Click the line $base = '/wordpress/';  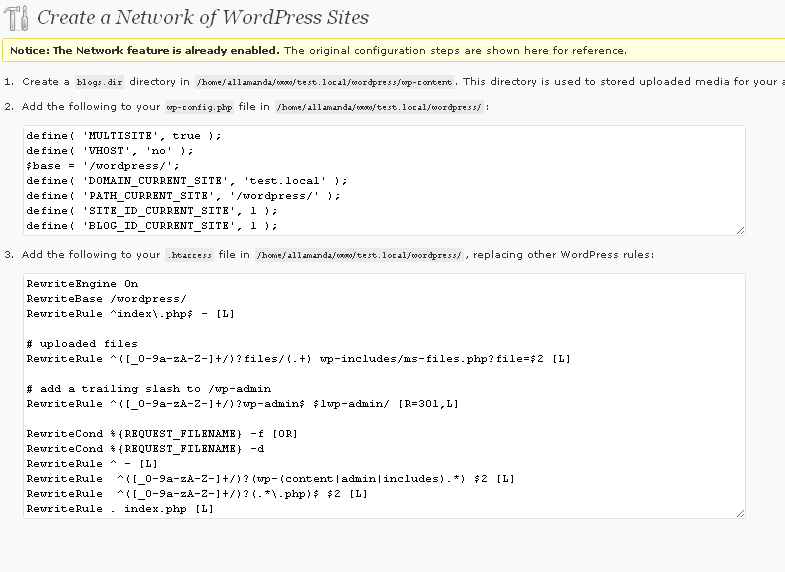(x=103, y=166)
